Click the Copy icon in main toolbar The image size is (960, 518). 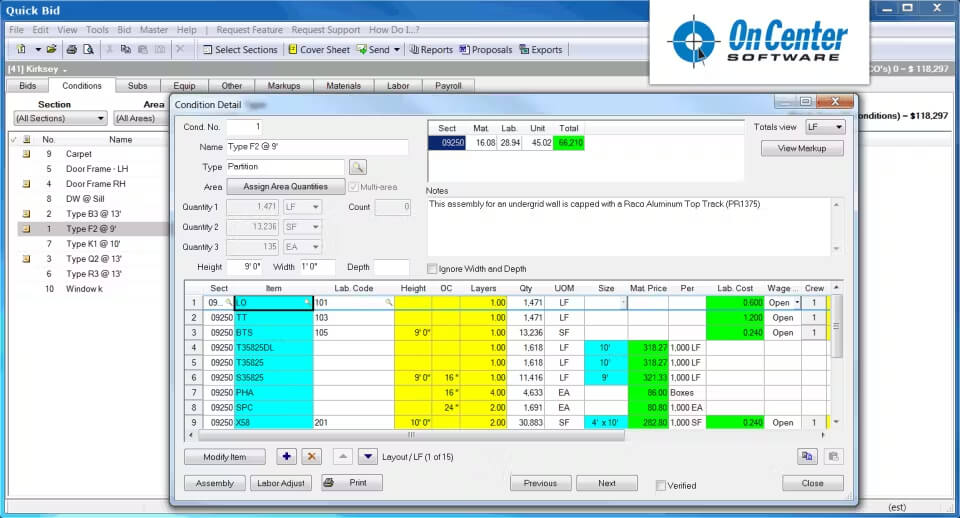[126, 49]
